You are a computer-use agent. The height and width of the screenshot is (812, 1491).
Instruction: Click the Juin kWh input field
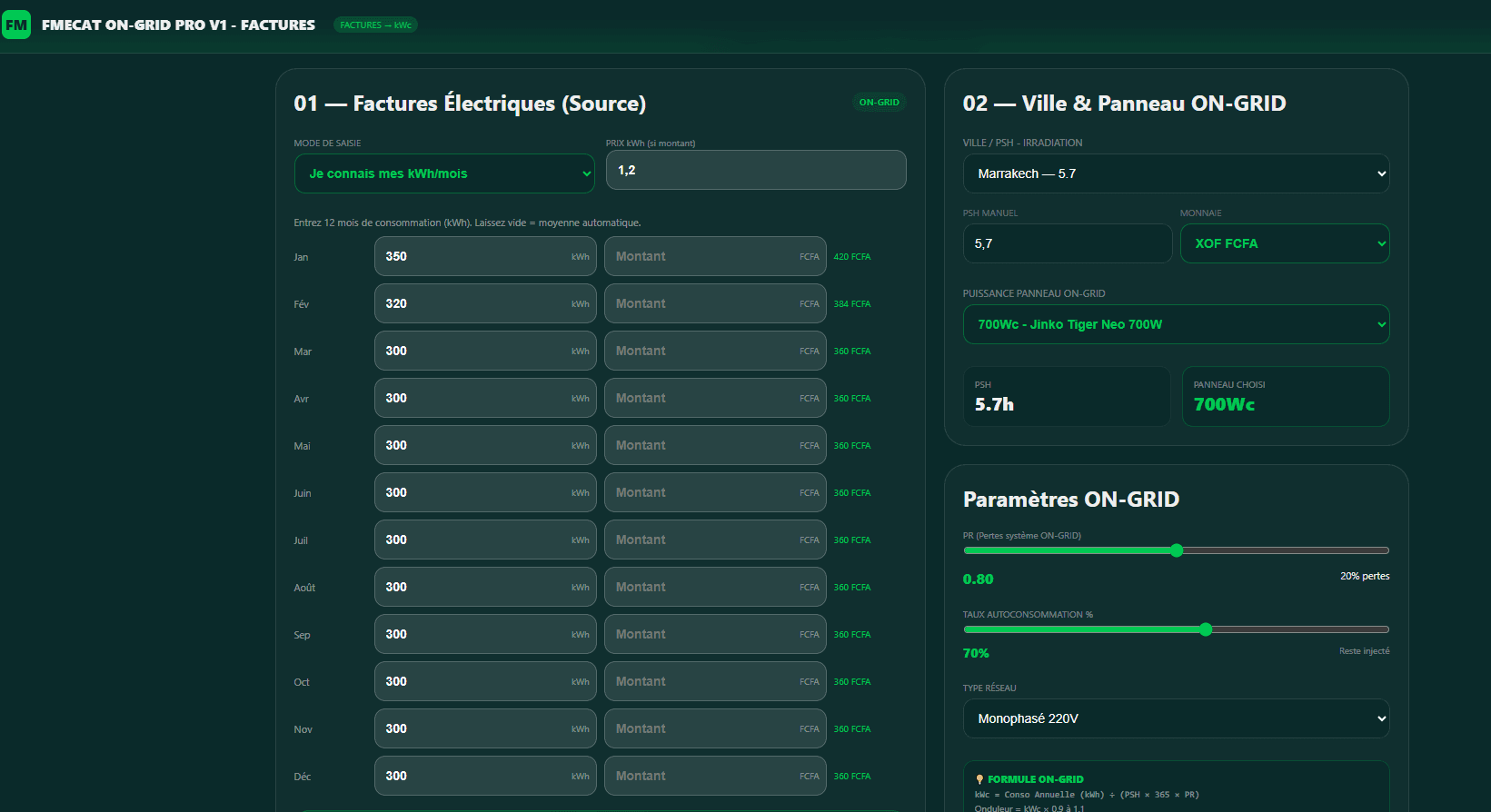[x=485, y=492]
